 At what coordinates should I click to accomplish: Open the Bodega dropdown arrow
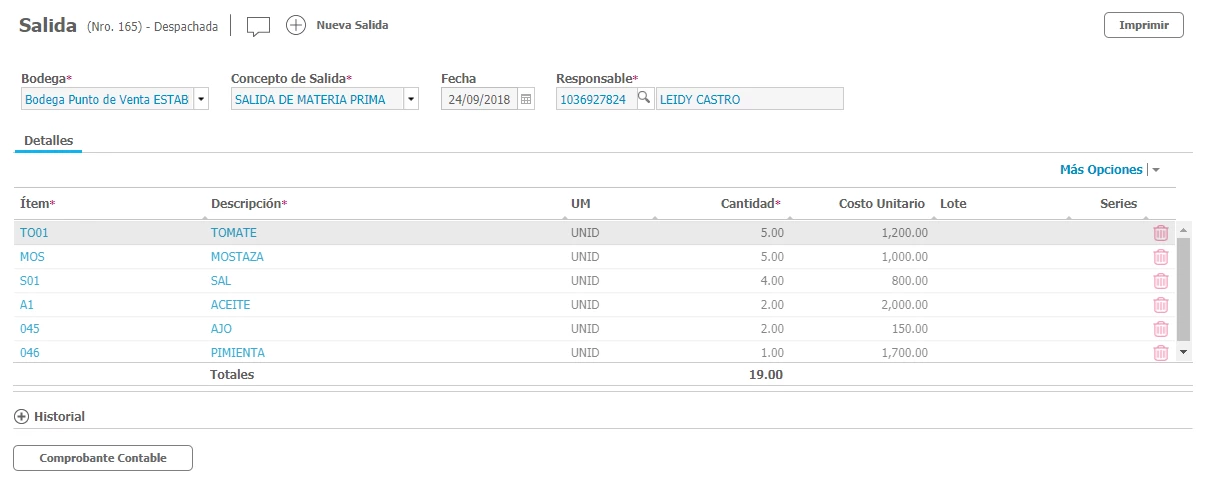pyautogui.click(x=201, y=99)
